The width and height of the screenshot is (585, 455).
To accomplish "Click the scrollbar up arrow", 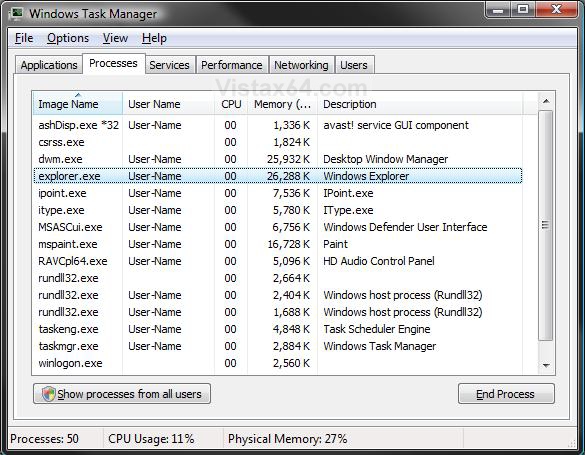I will point(546,101).
